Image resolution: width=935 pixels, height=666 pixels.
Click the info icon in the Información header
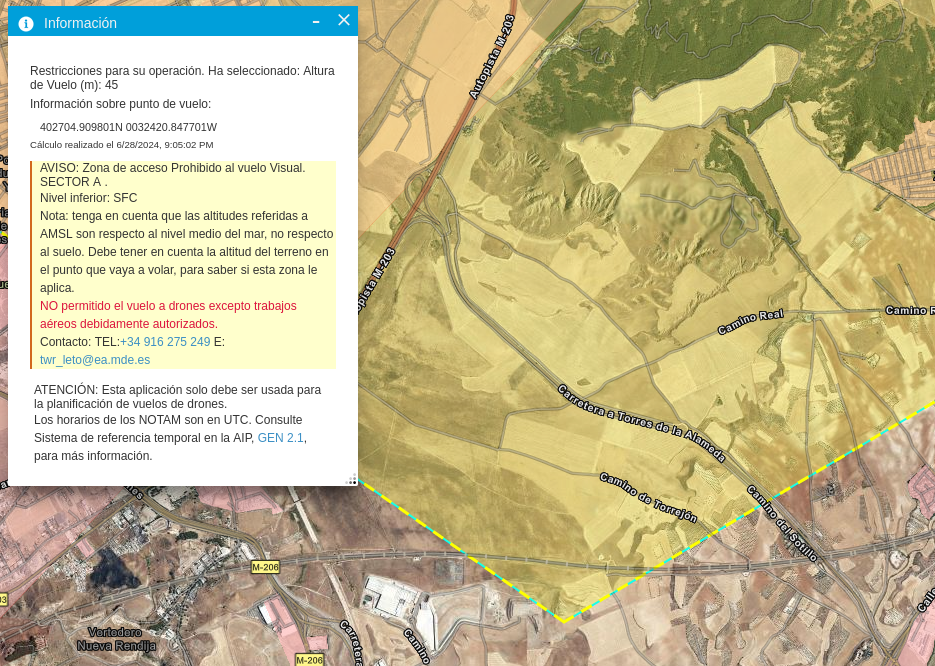26,23
